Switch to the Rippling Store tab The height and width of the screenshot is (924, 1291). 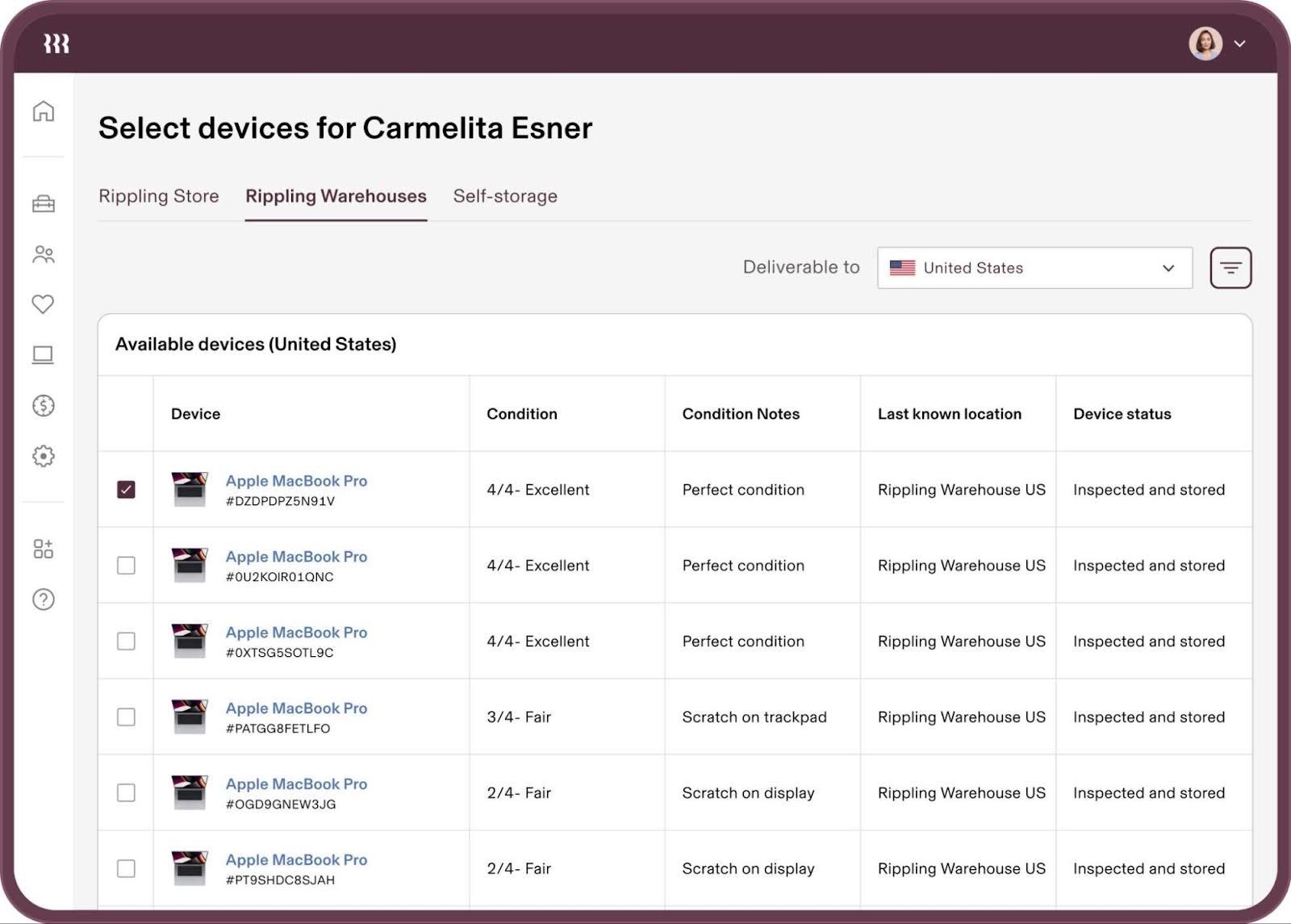(158, 196)
